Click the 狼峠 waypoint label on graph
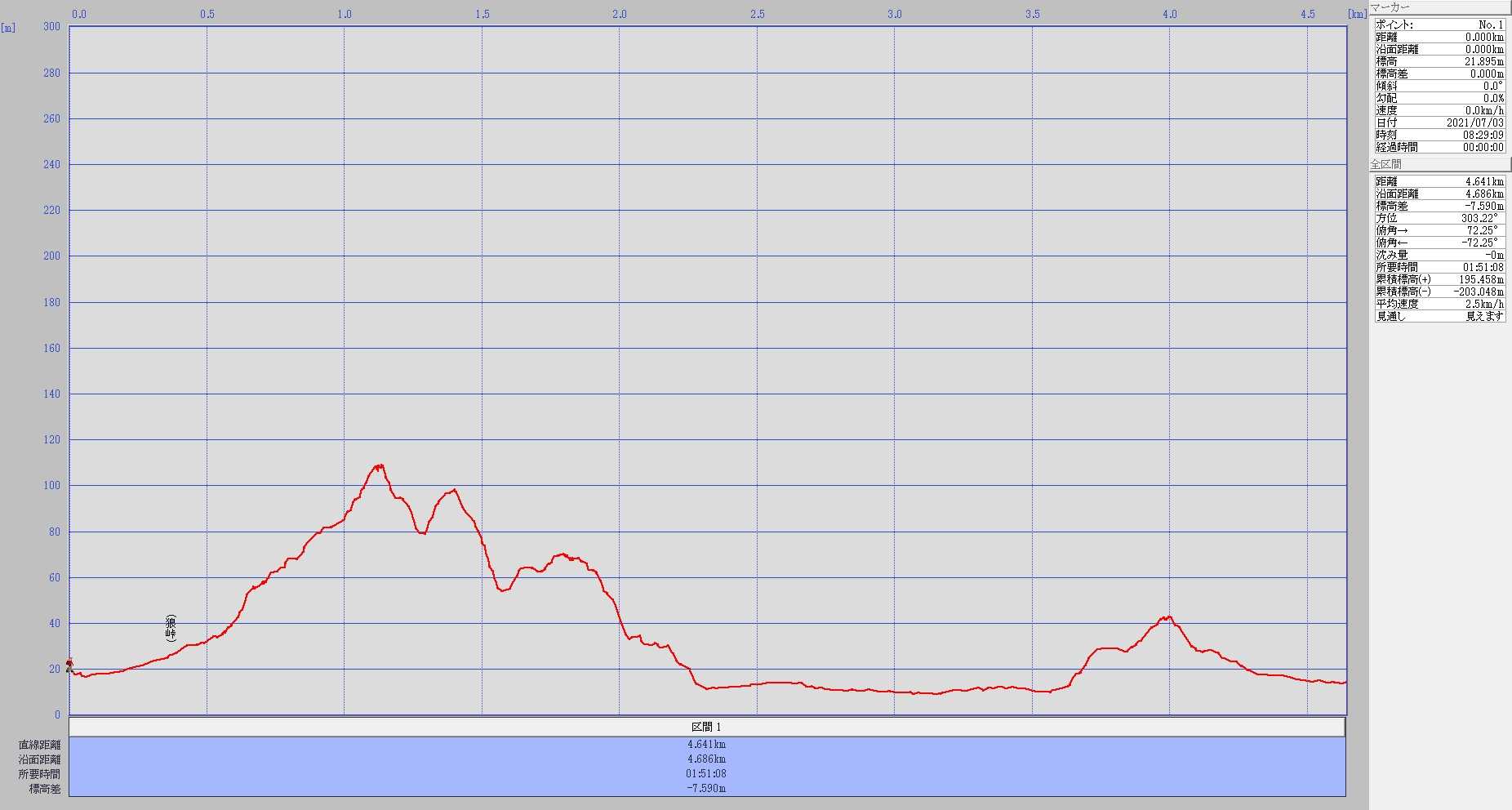Screen dimensions: 1512x810 (x=171, y=629)
